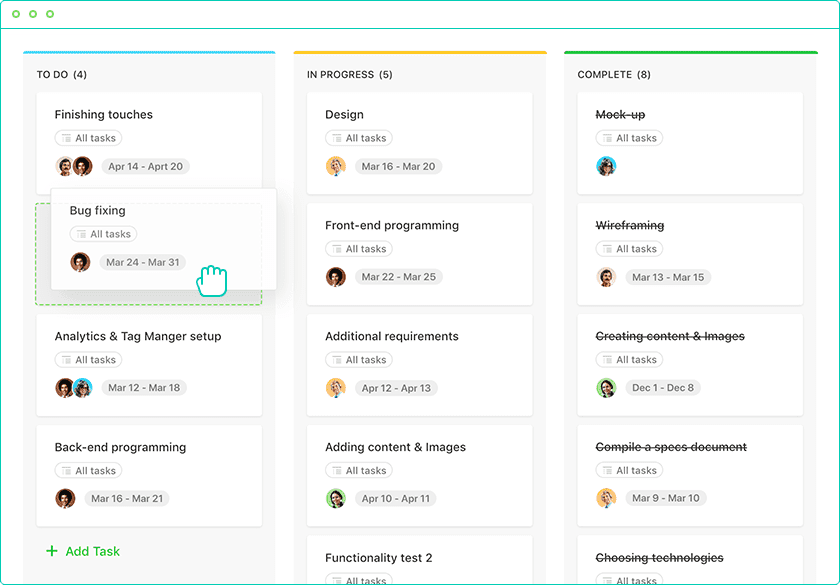
Task: Open date range Mar 16 - Mar 20
Action: [398, 167]
